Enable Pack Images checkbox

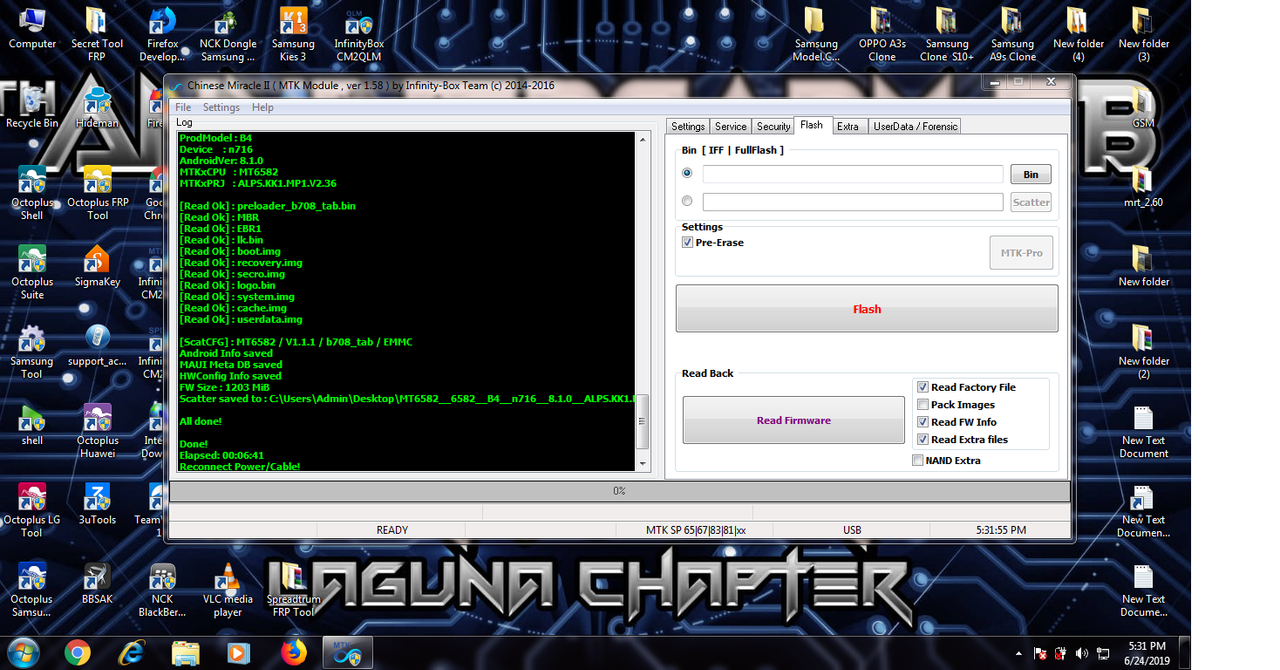[923, 404]
